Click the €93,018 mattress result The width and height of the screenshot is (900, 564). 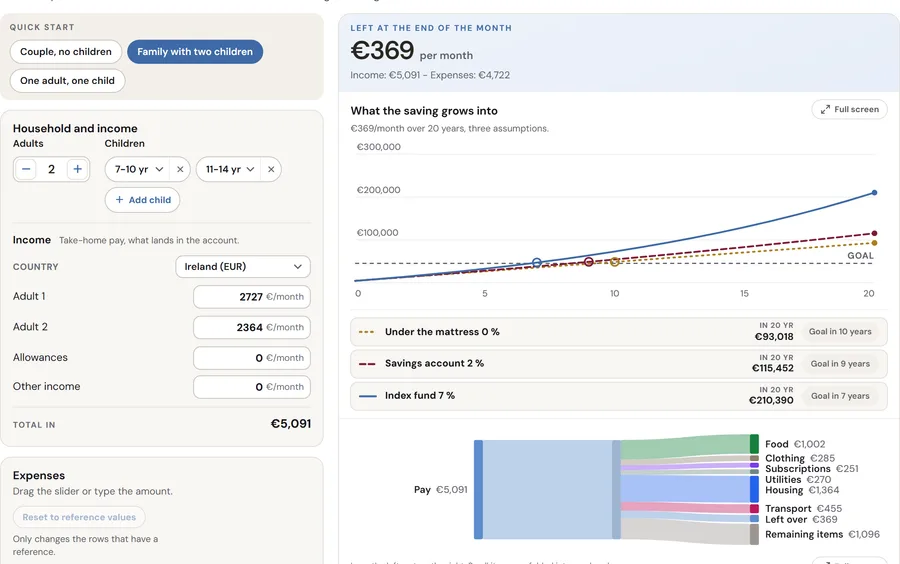[x=774, y=336]
